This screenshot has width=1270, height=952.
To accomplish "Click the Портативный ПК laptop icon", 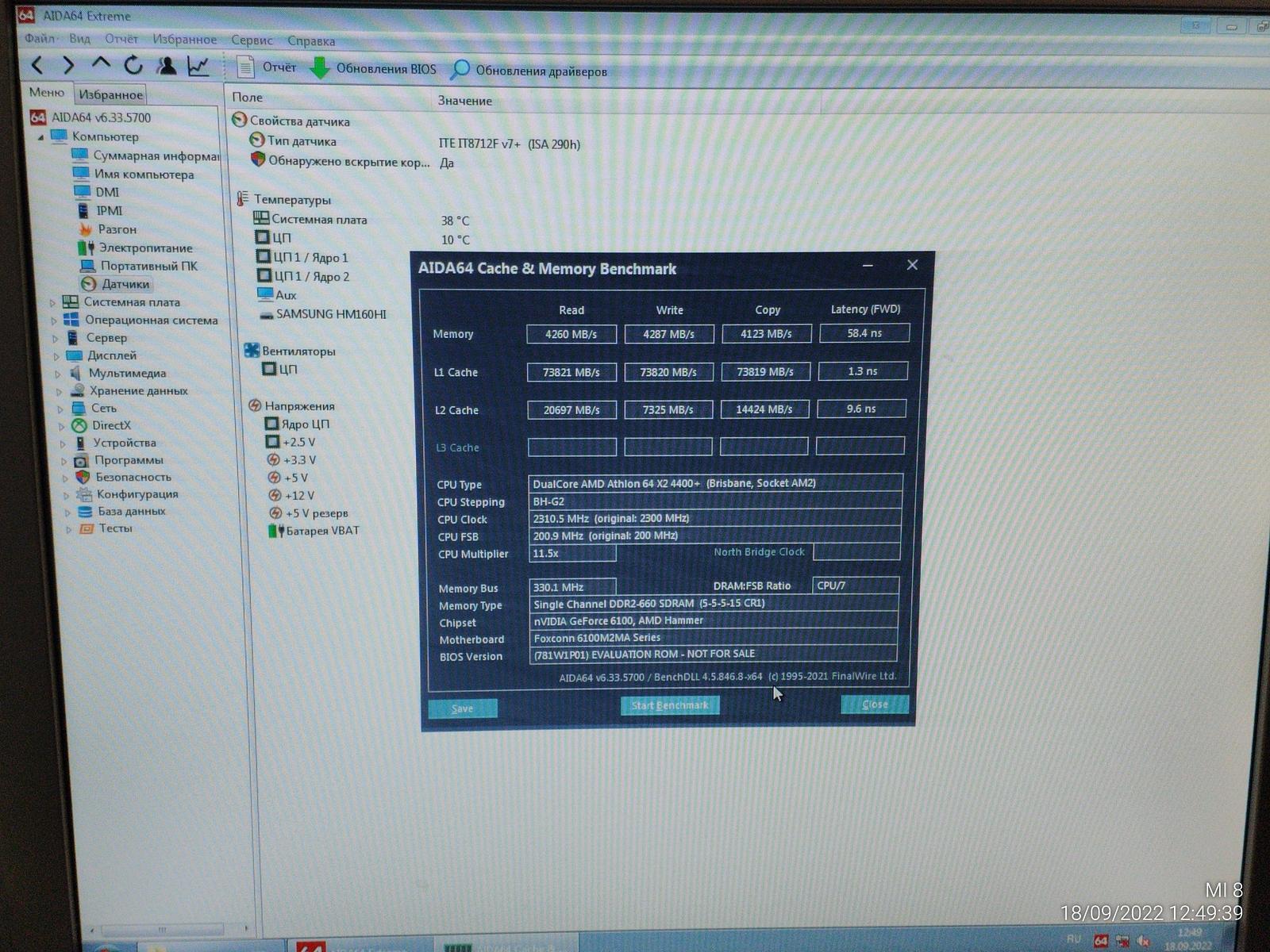I will (x=87, y=266).
